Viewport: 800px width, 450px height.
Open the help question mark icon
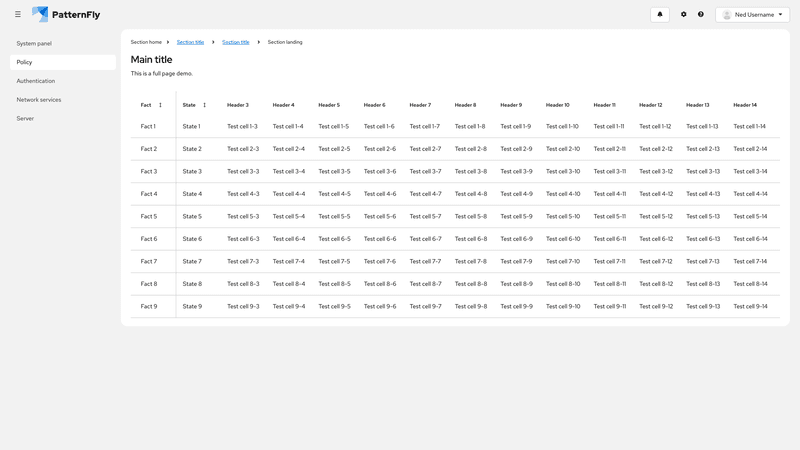[701, 15]
